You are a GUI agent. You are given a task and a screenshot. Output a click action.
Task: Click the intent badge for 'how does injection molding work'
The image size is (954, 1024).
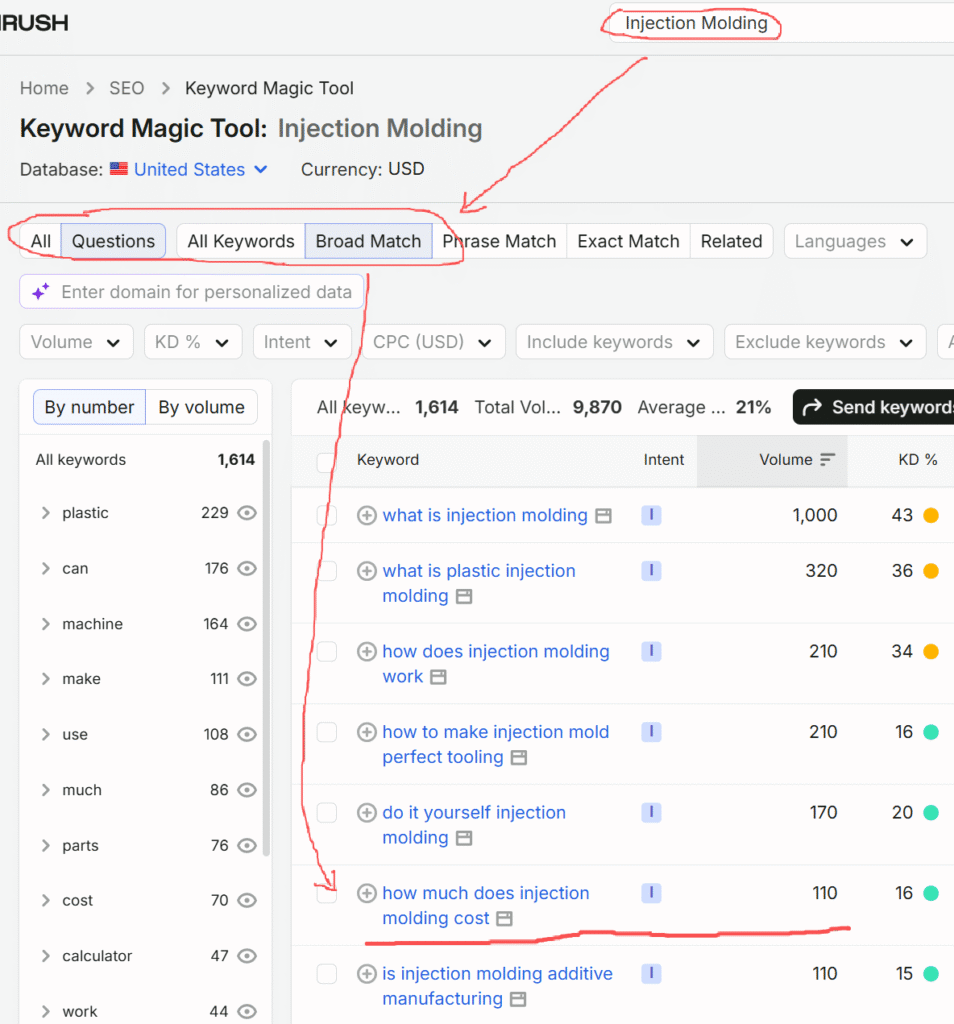coord(651,651)
